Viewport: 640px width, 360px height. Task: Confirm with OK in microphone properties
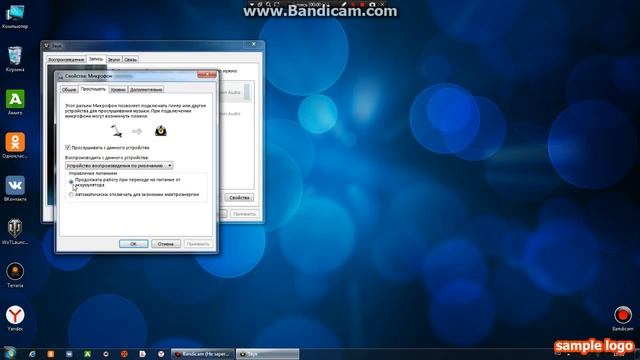click(x=133, y=244)
